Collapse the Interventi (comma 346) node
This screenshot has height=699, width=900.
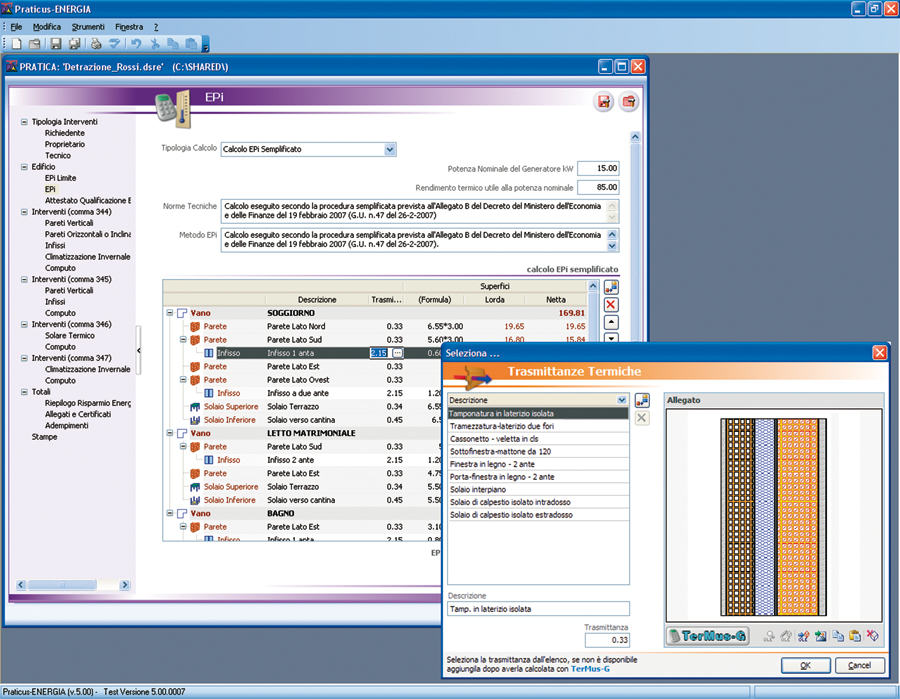point(24,324)
